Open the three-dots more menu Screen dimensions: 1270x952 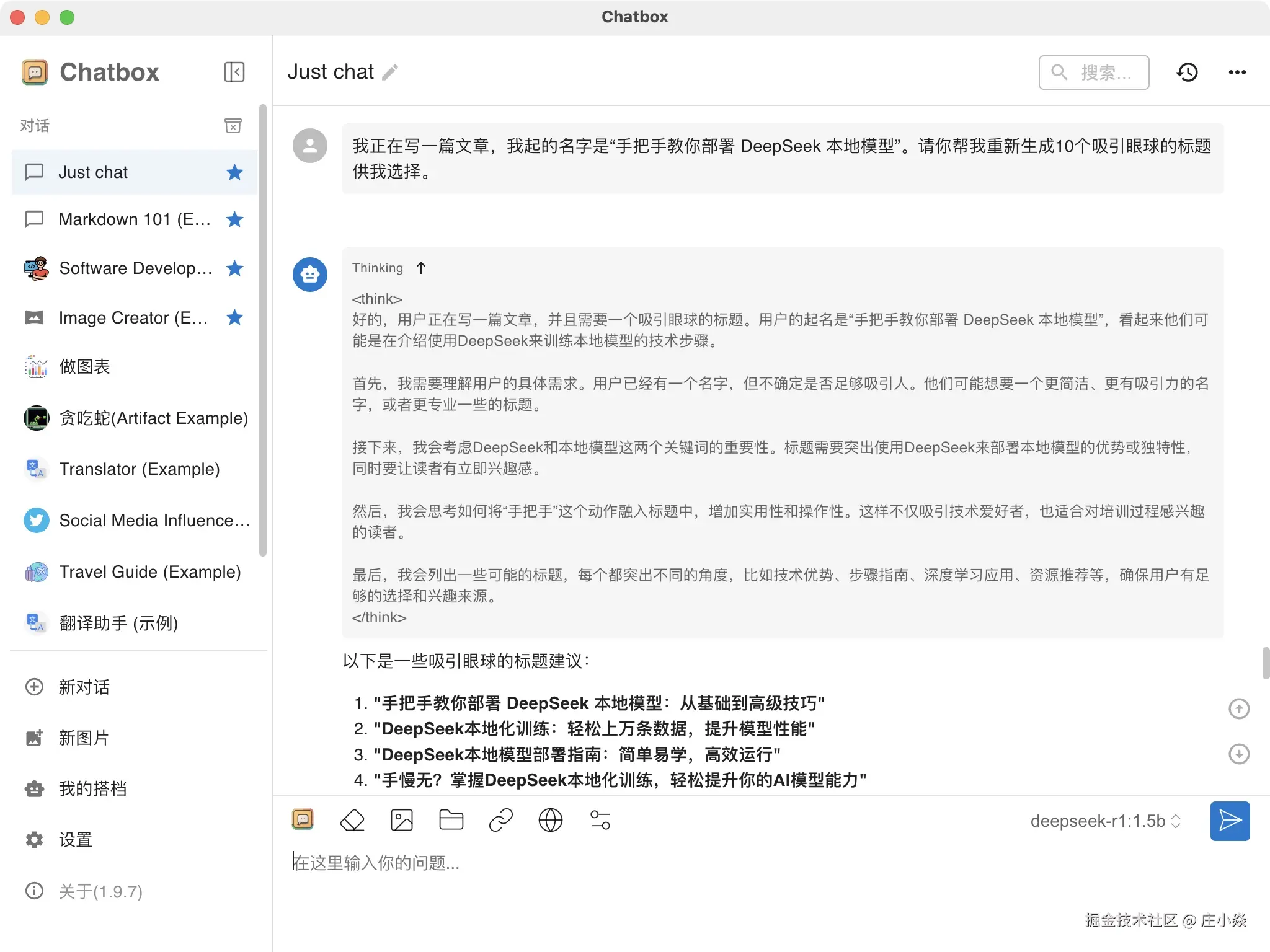click(x=1237, y=73)
